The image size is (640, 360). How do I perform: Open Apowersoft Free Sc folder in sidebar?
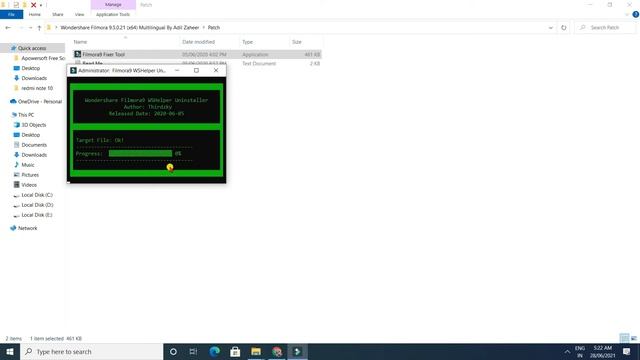tap(43, 58)
